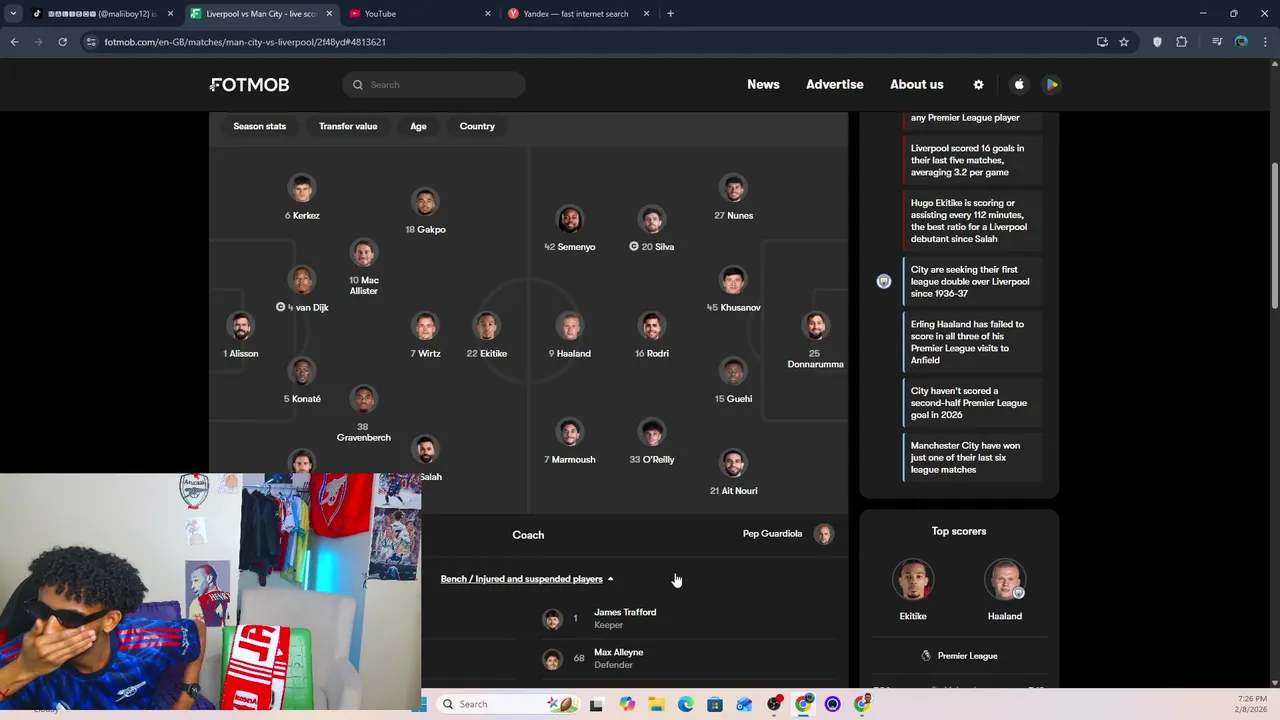Click the page vertical scrollbar
The height and width of the screenshot is (720, 1280).
(x=1274, y=236)
